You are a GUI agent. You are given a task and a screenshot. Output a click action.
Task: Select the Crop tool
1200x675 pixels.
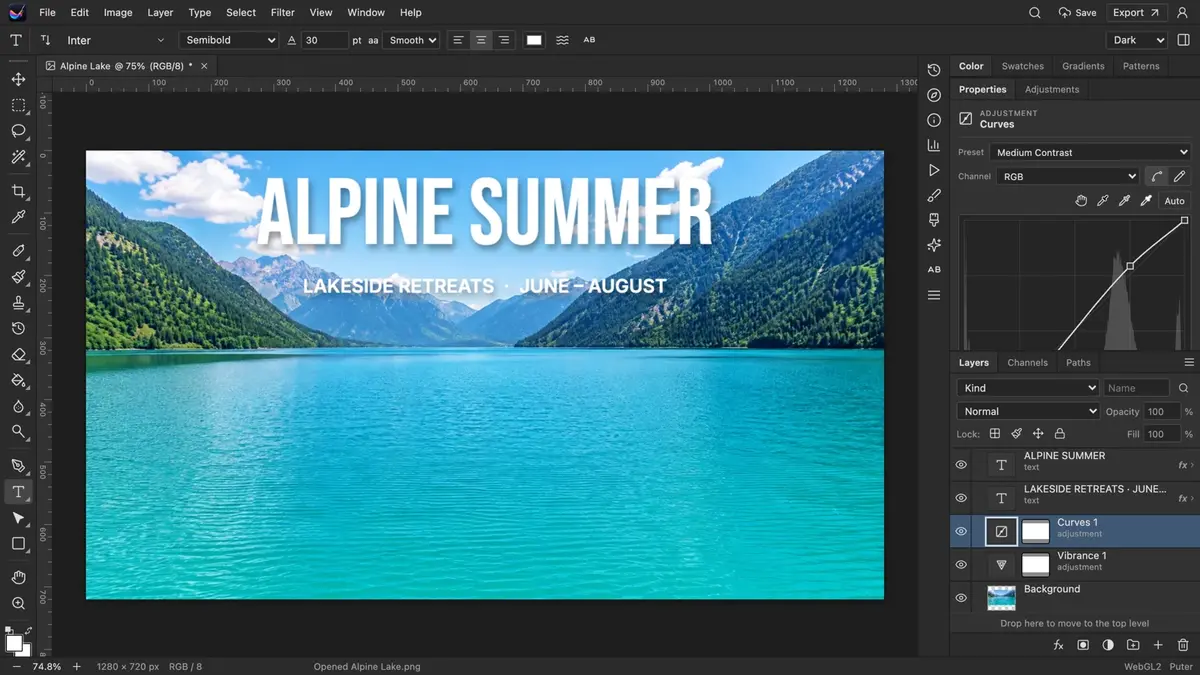[x=18, y=191]
